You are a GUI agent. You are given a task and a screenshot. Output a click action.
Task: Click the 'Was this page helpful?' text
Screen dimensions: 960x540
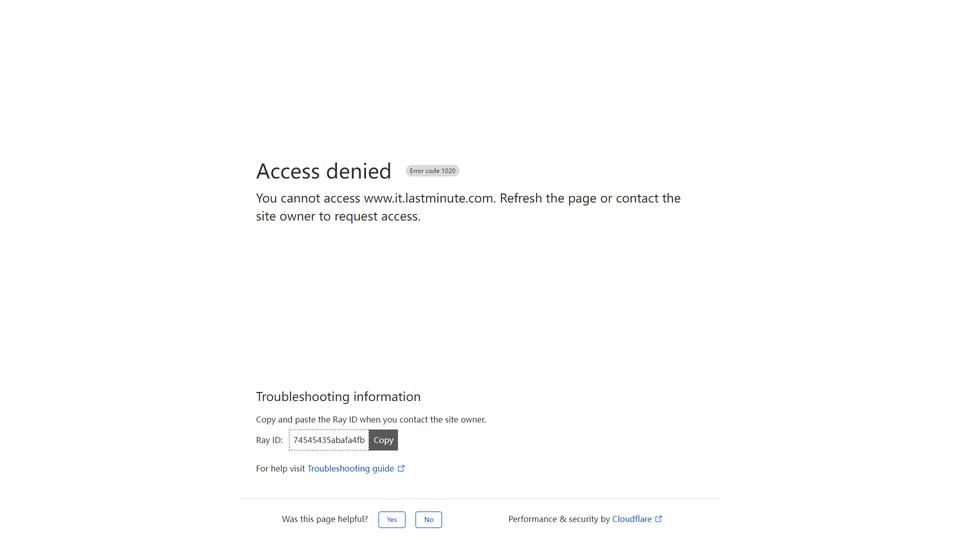(x=324, y=519)
